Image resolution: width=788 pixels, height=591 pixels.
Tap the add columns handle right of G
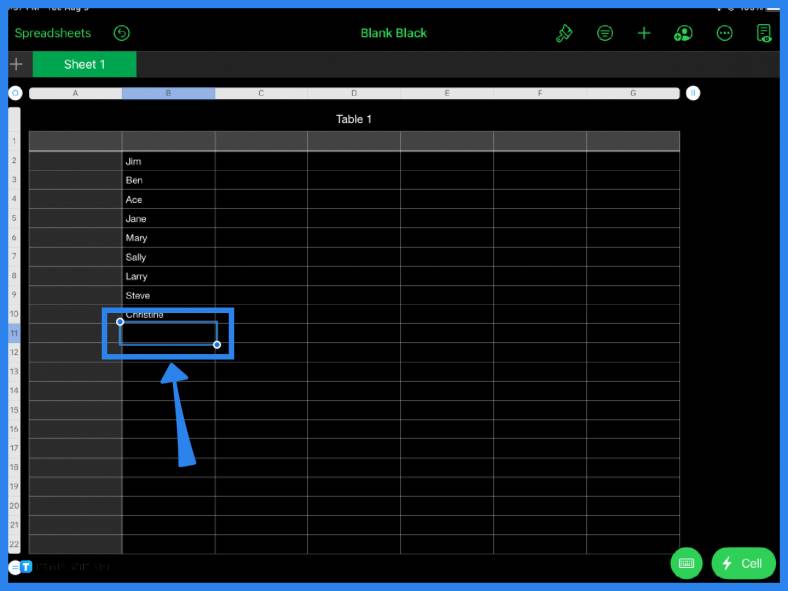693,93
